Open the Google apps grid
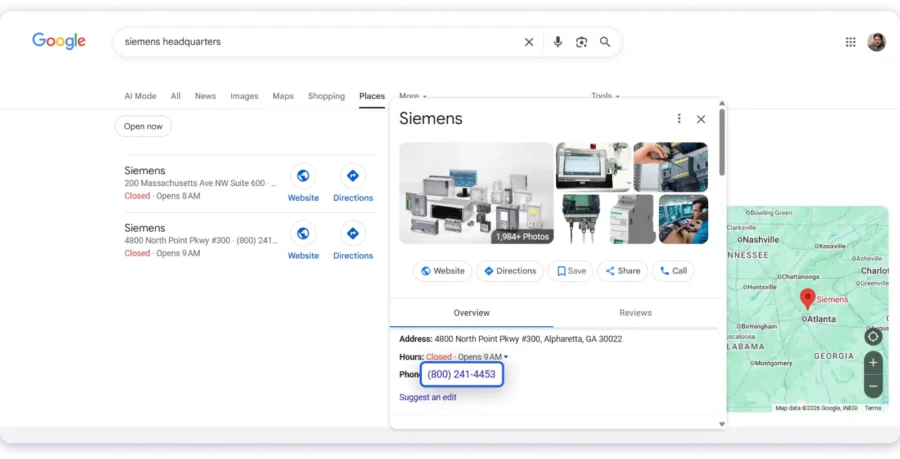 click(851, 42)
